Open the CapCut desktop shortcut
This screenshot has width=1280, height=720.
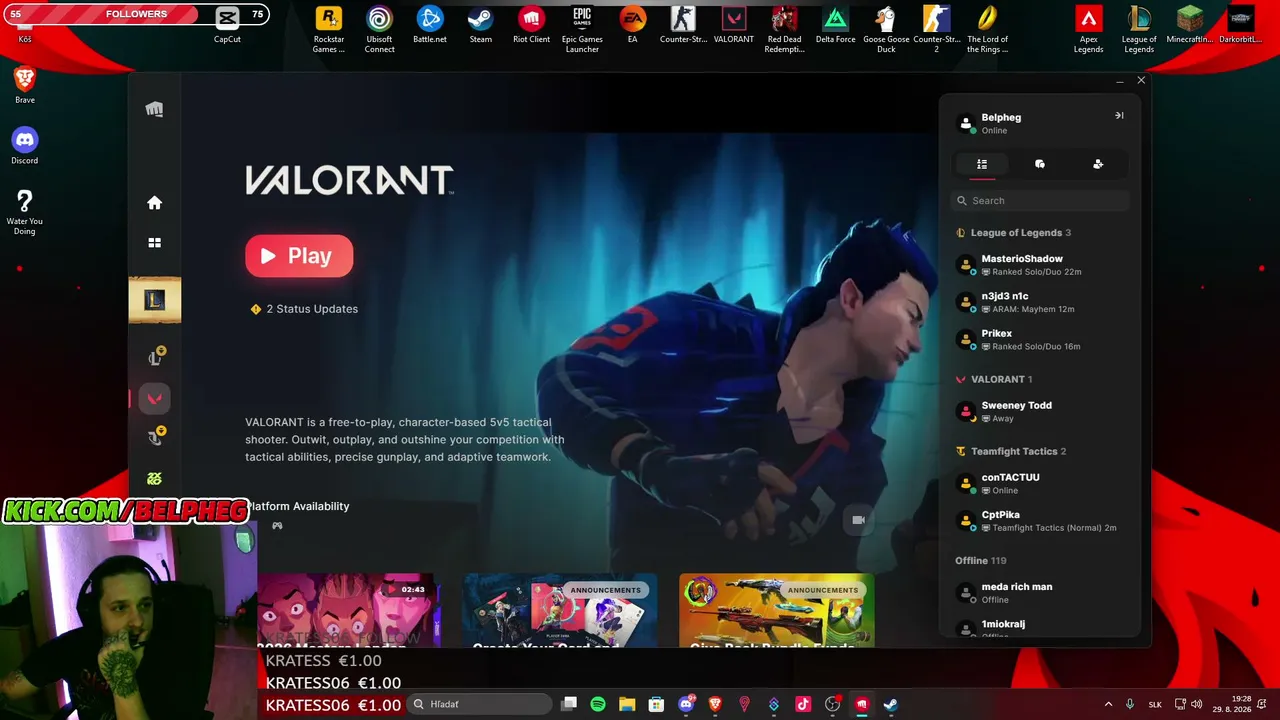click(x=227, y=25)
